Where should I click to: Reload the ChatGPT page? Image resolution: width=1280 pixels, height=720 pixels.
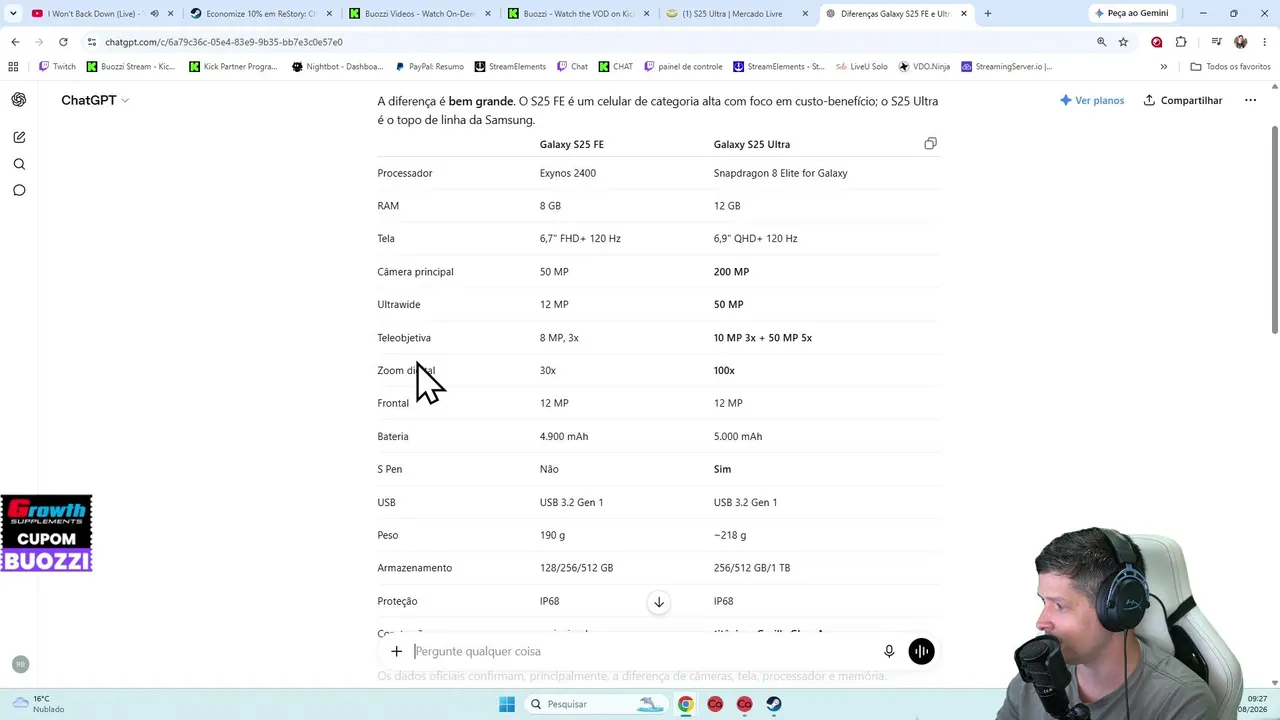63,42
